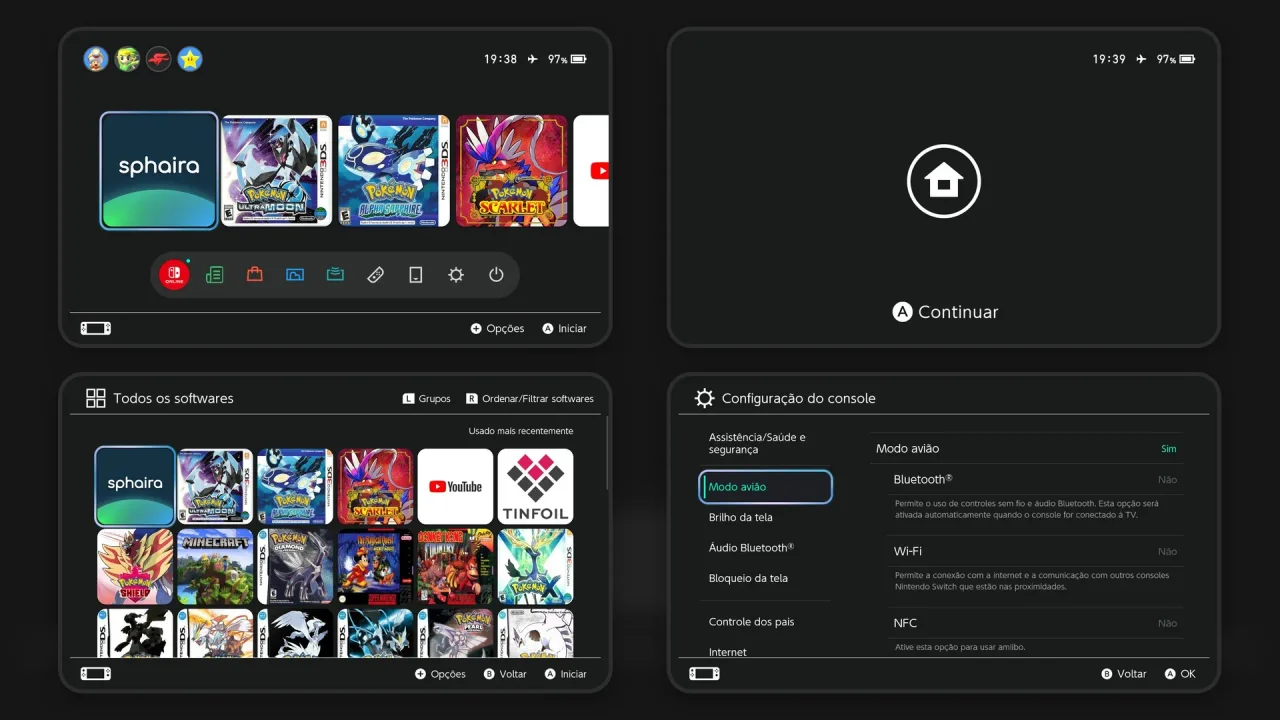Open the Virtual Game Cards icon in dock
The height and width of the screenshot is (720, 1280).
pos(416,275)
